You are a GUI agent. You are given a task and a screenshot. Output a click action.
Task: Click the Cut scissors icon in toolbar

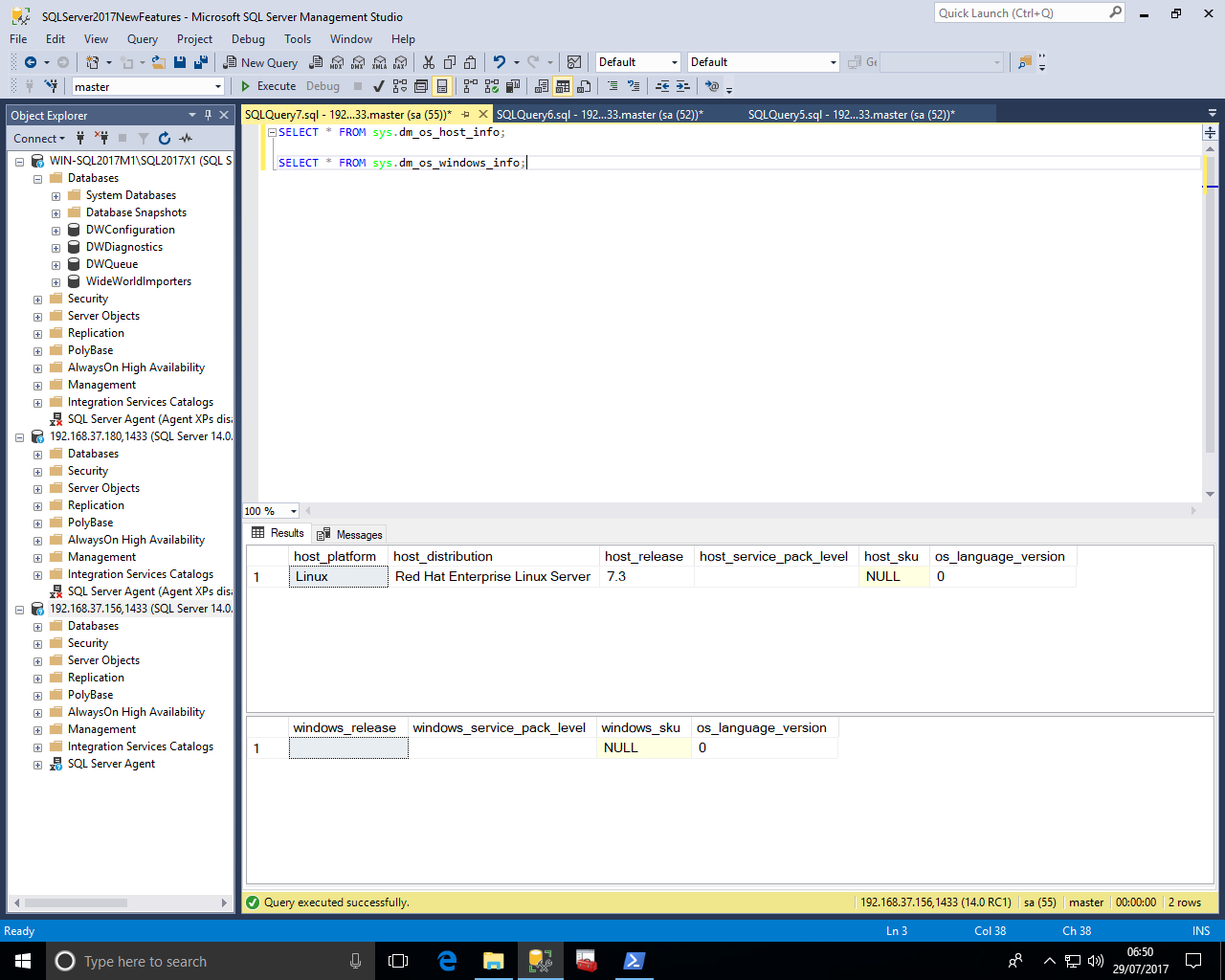click(428, 62)
